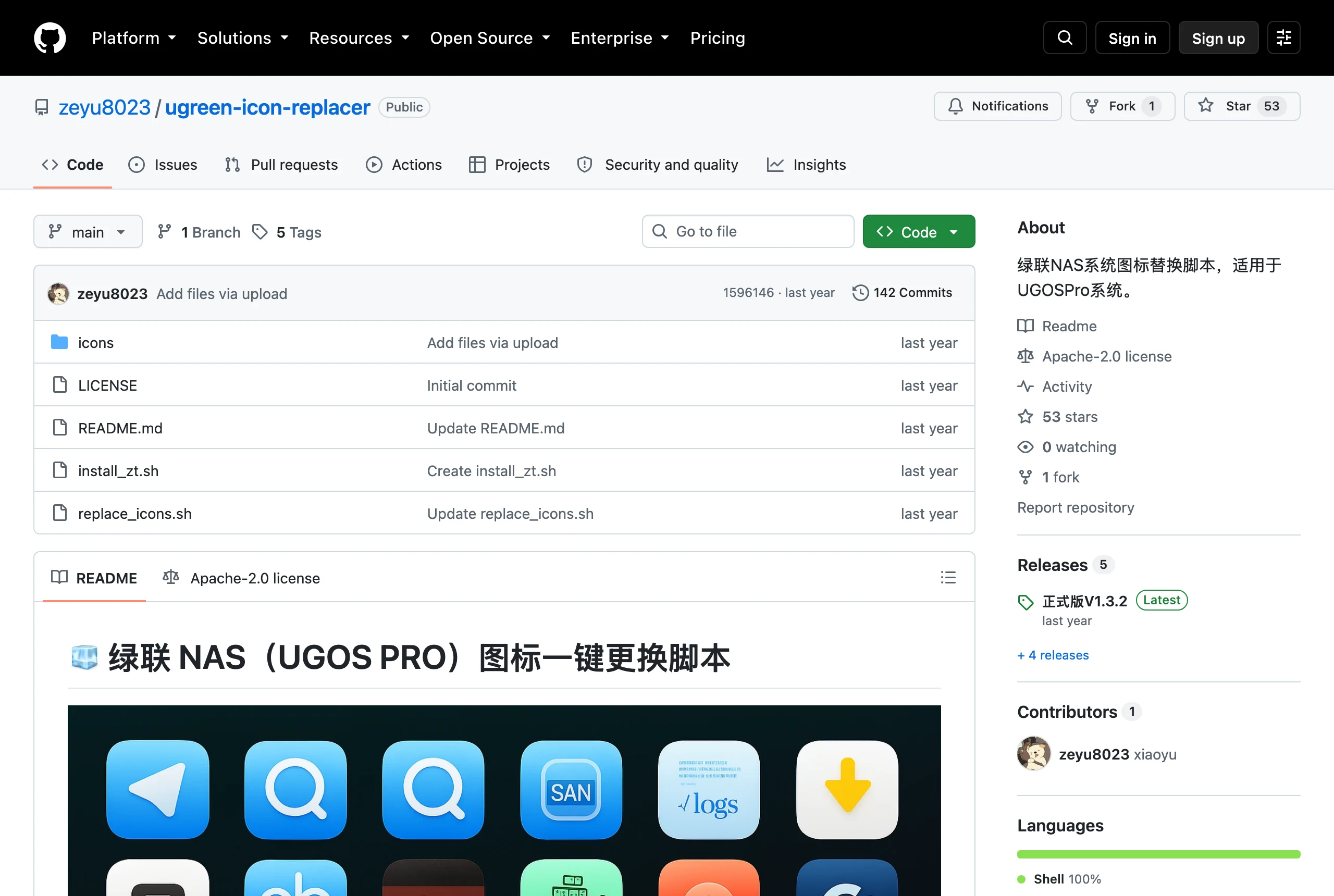The image size is (1334, 896).
Task: Click the yellow download arrow icon in README image
Action: pyautogui.click(x=847, y=790)
